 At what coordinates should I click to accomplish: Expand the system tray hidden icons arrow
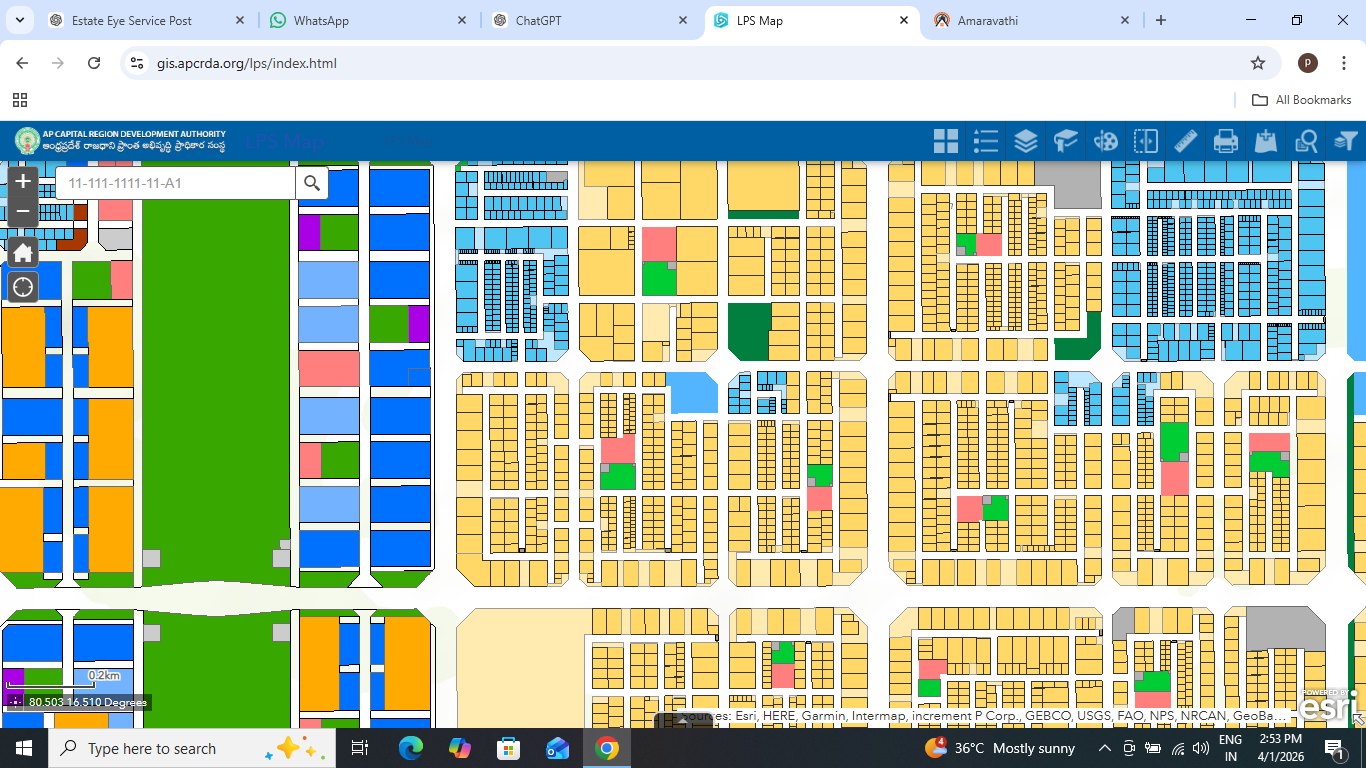(x=1105, y=748)
